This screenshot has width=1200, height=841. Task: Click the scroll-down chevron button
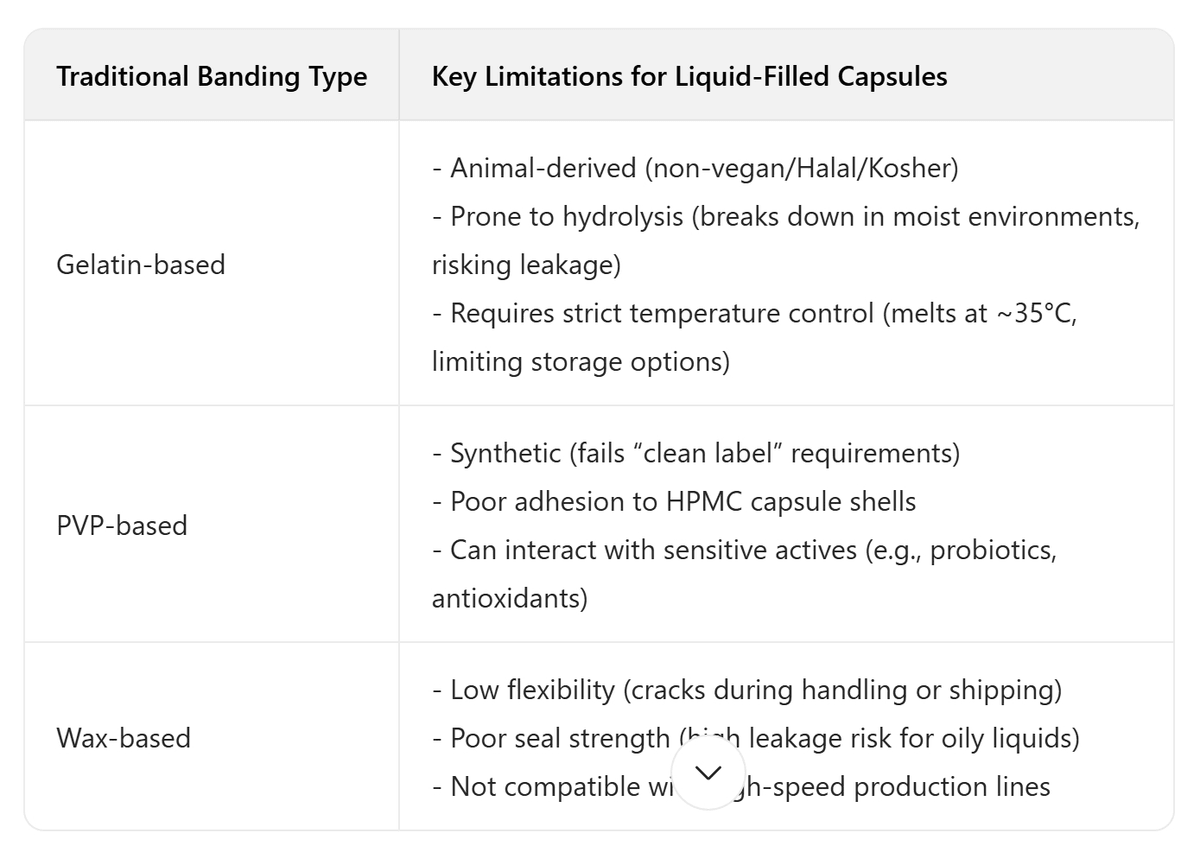pos(708,773)
